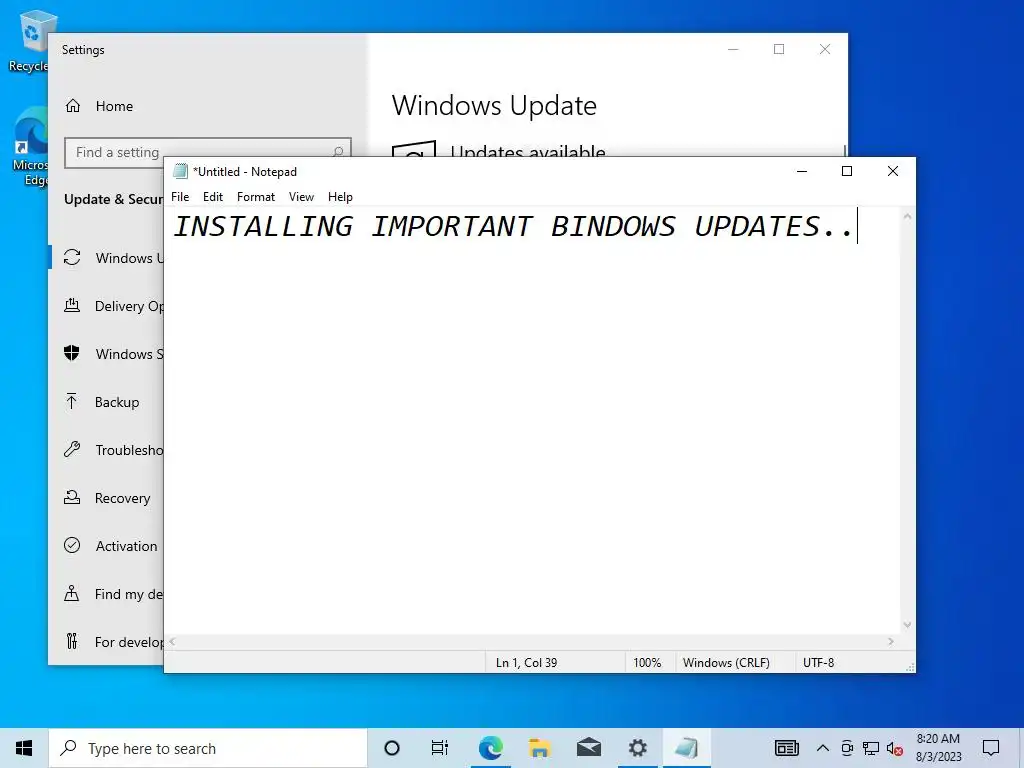This screenshot has height=768, width=1024.
Task: Open the Notepad Edit menu
Action: 213,197
